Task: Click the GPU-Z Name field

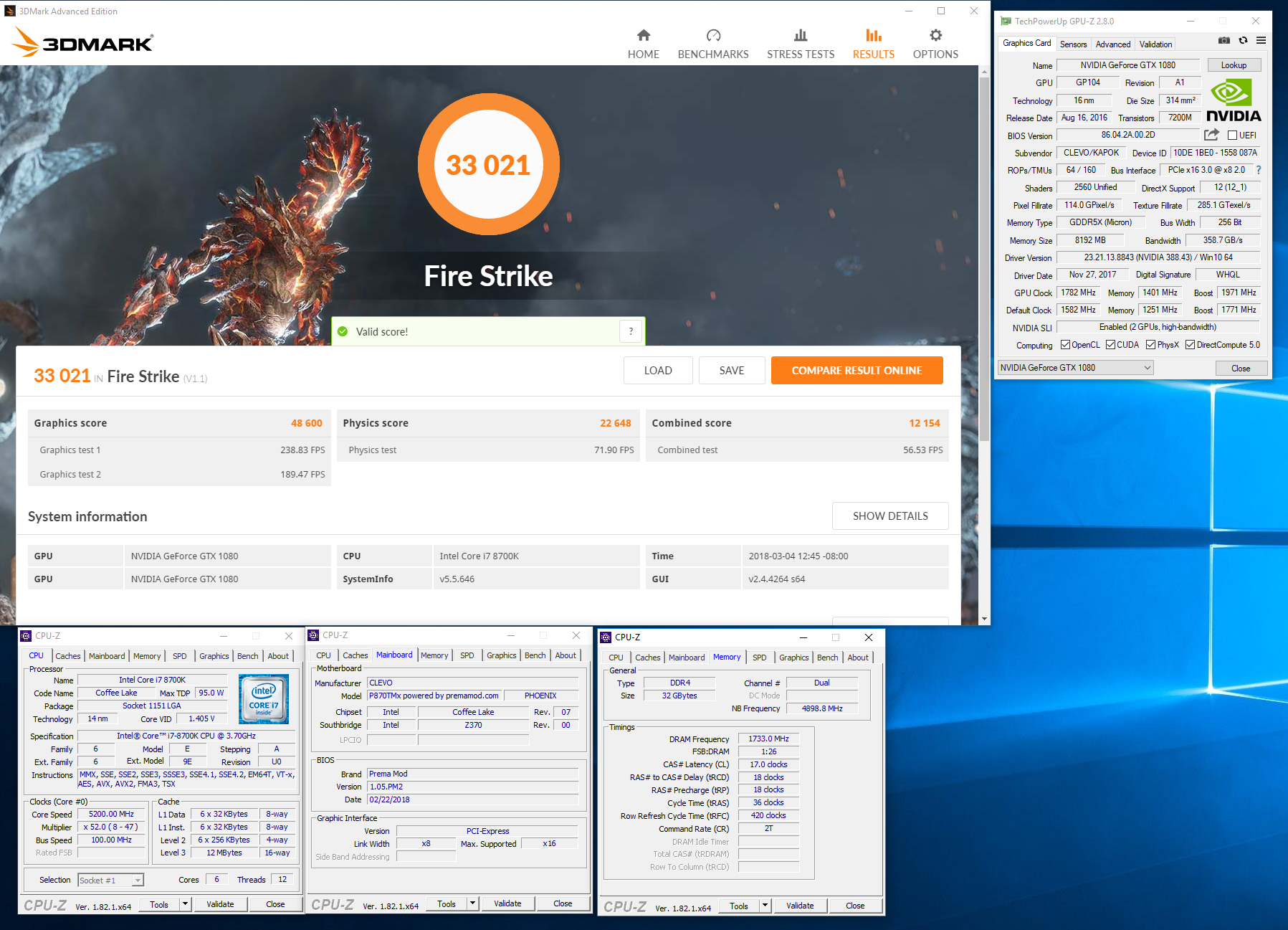Action: [1127, 65]
